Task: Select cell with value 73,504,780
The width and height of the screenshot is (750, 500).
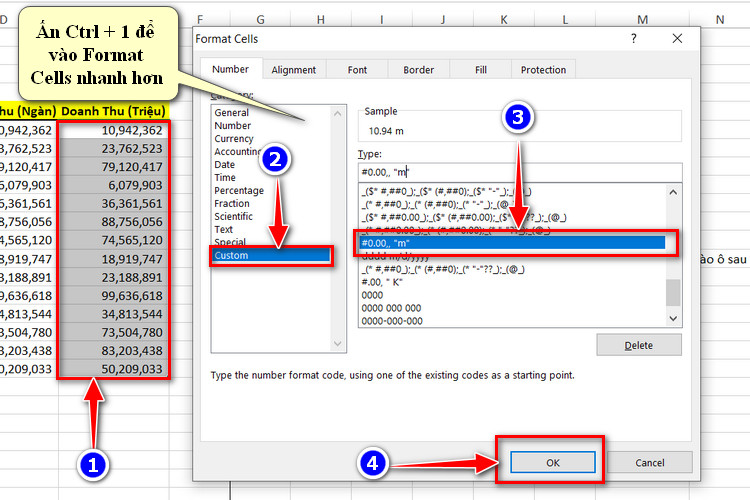Action: coord(113,332)
